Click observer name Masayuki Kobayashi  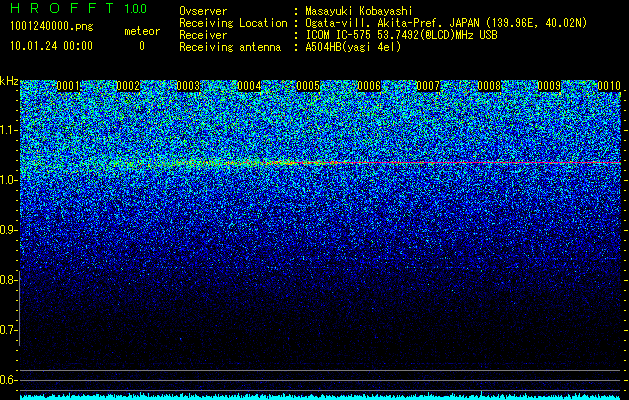(x=359, y=11)
